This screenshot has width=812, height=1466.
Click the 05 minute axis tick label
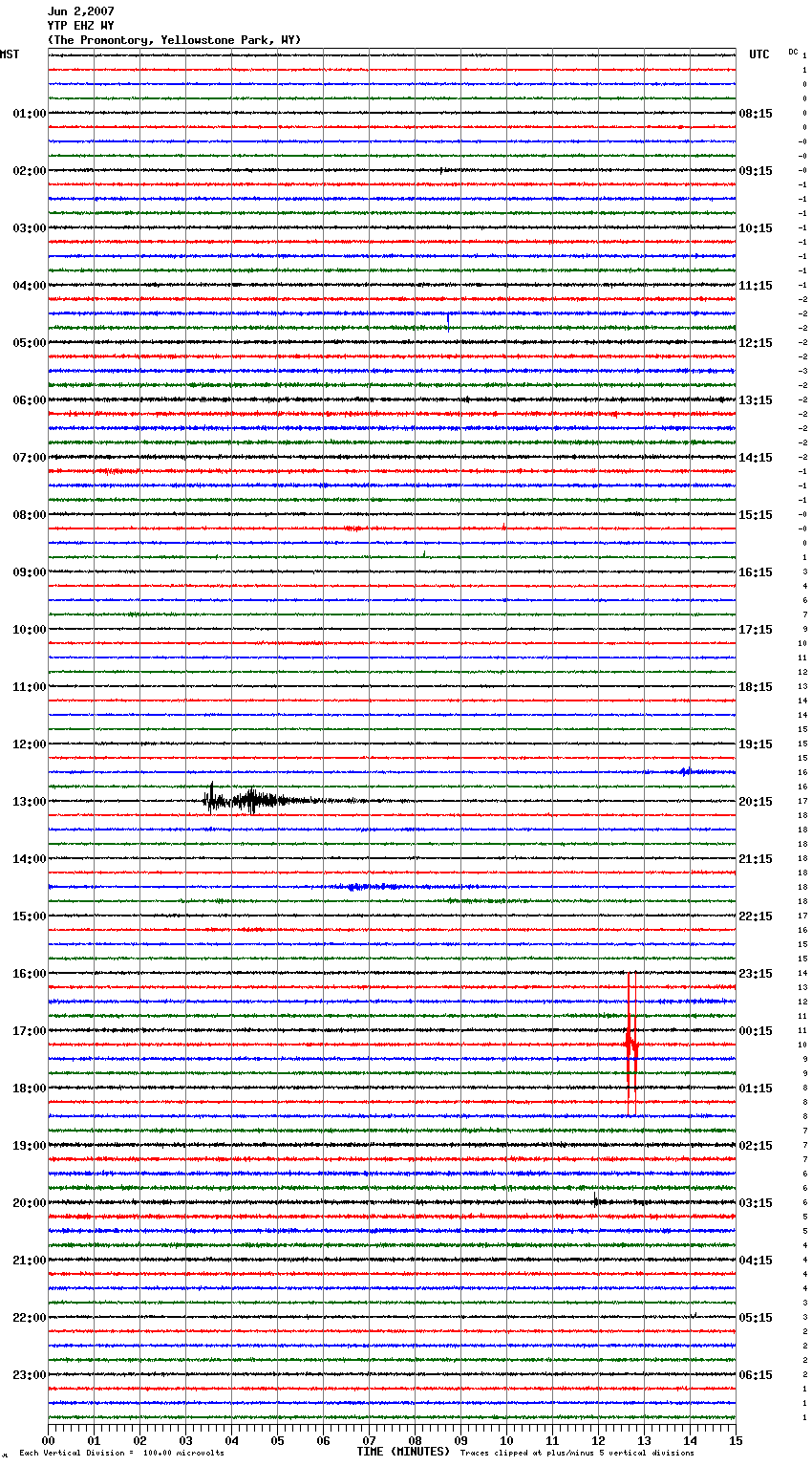point(277,1440)
